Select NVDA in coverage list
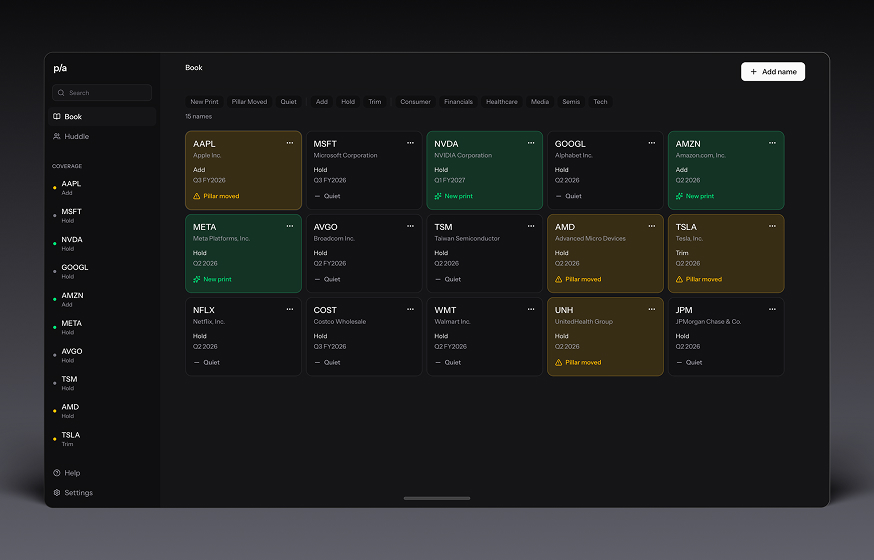 (x=102, y=244)
